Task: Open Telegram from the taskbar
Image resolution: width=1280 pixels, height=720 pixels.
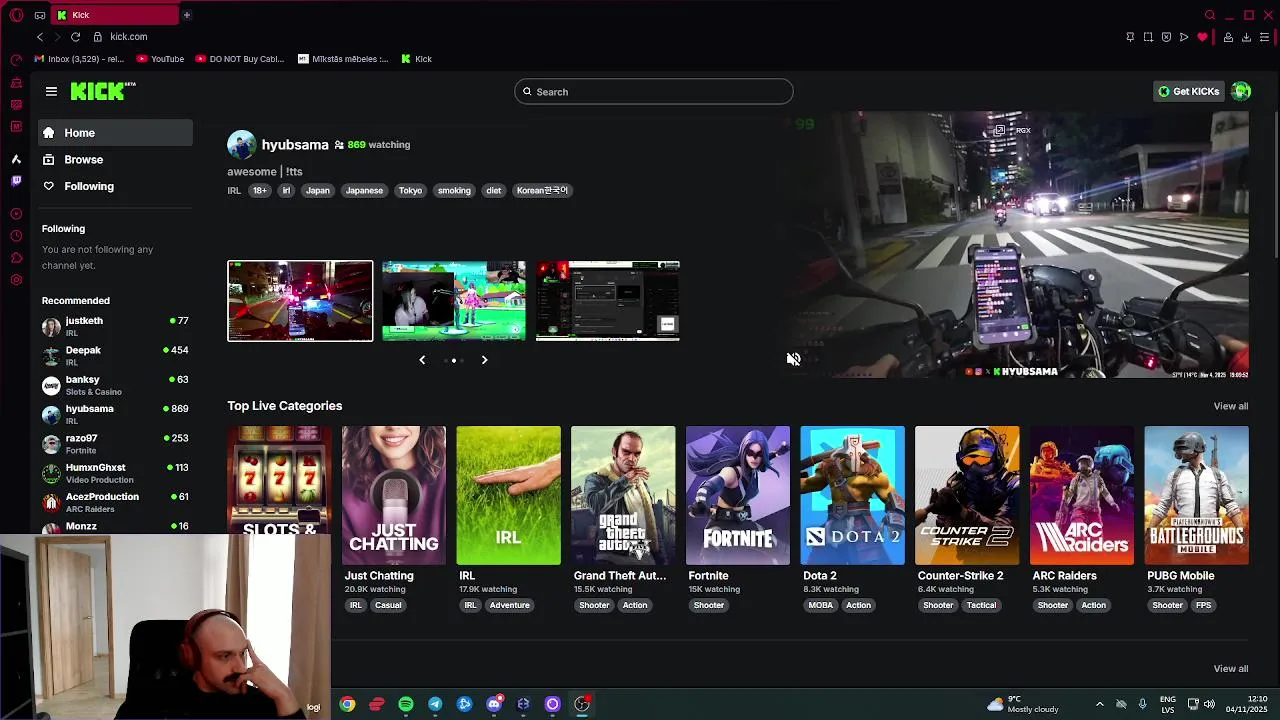Action: (435, 704)
